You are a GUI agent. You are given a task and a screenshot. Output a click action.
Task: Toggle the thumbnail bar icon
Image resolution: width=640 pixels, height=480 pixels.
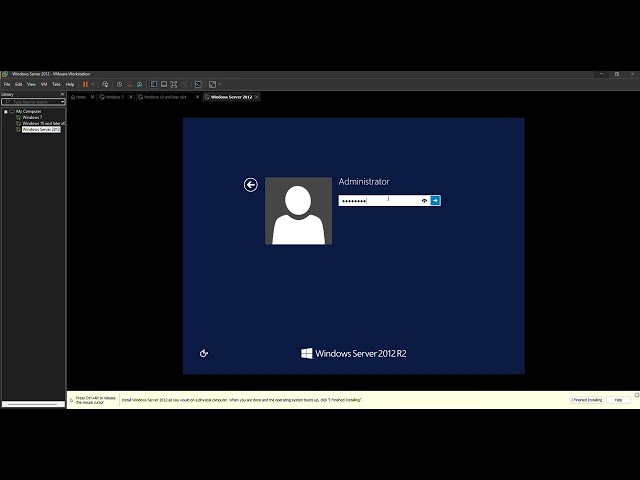pos(164,84)
